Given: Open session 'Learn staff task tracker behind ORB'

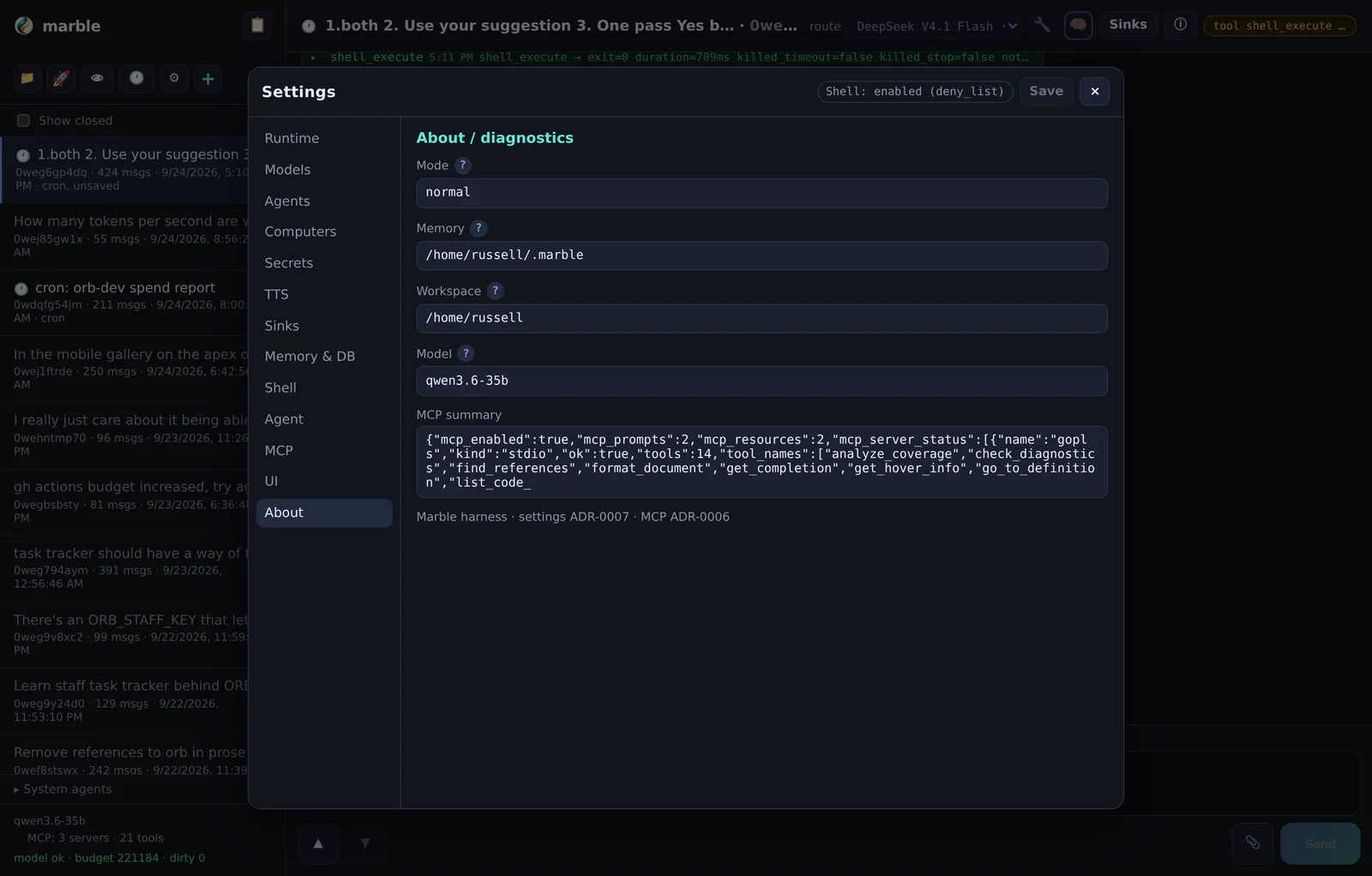Looking at the screenshot, I should click(x=124, y=700).
